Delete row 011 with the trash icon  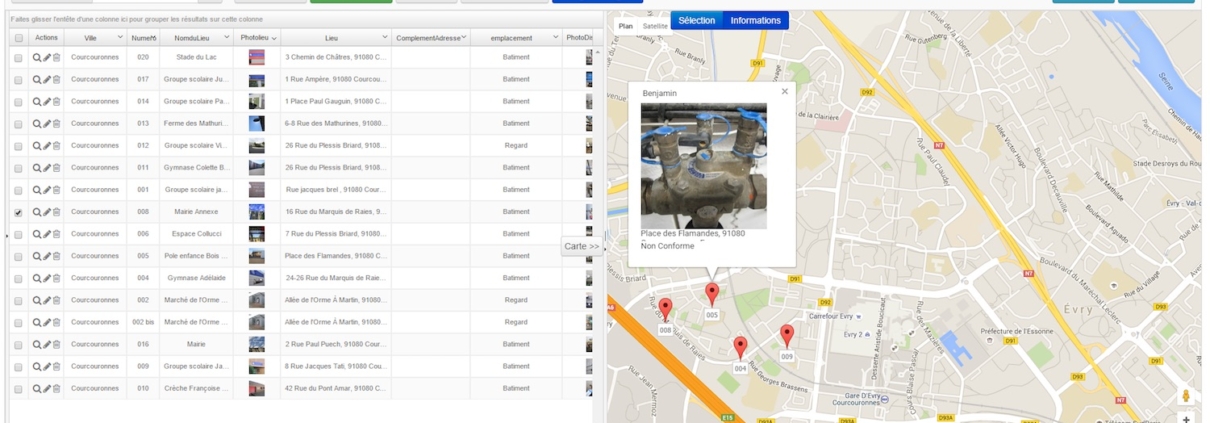tap(56, 168)
